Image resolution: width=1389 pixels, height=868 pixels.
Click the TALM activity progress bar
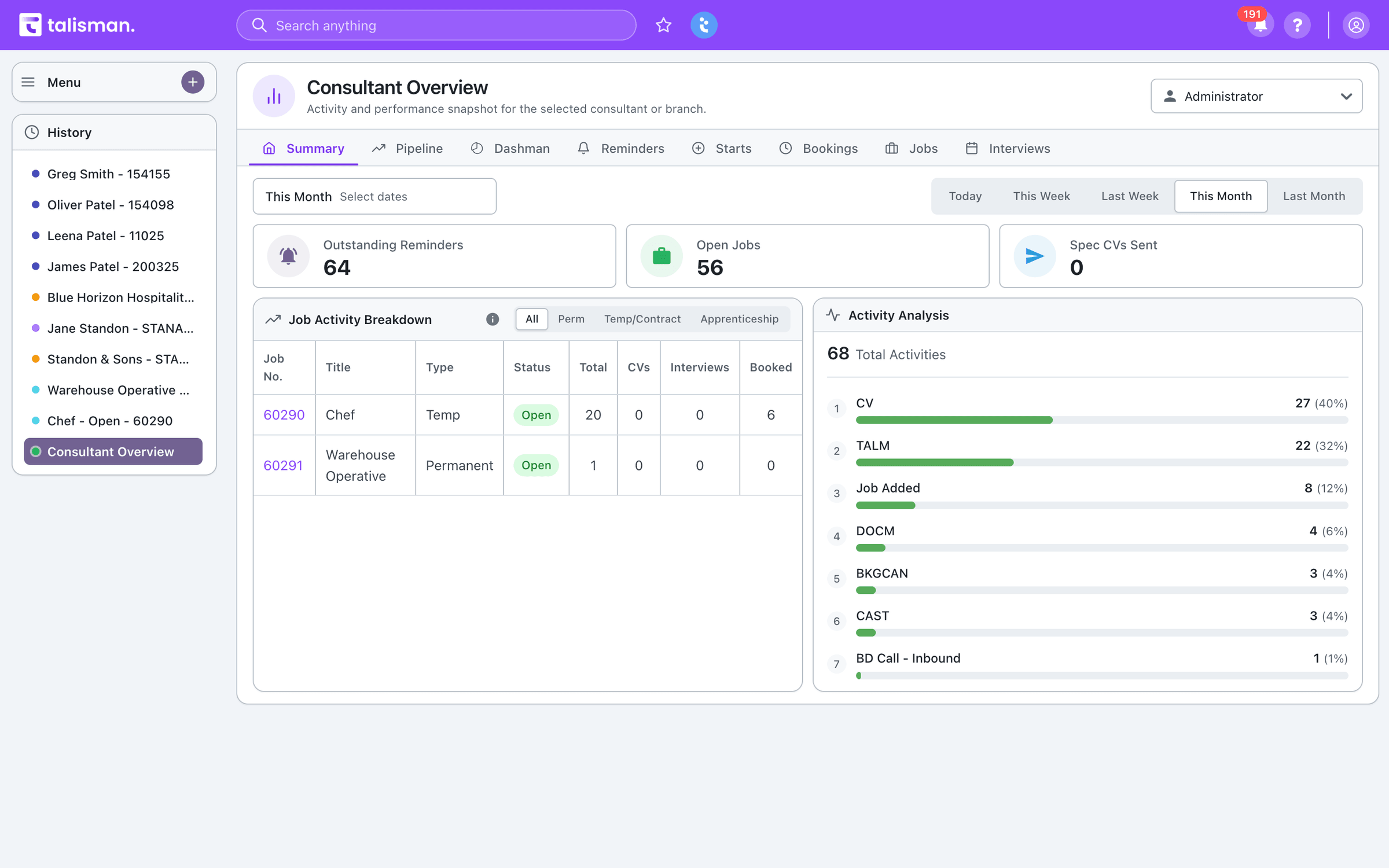[x=1102, y=462]
